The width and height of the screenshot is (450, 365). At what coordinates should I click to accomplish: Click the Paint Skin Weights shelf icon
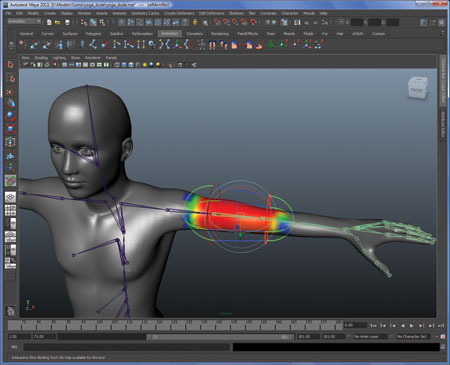260,44
